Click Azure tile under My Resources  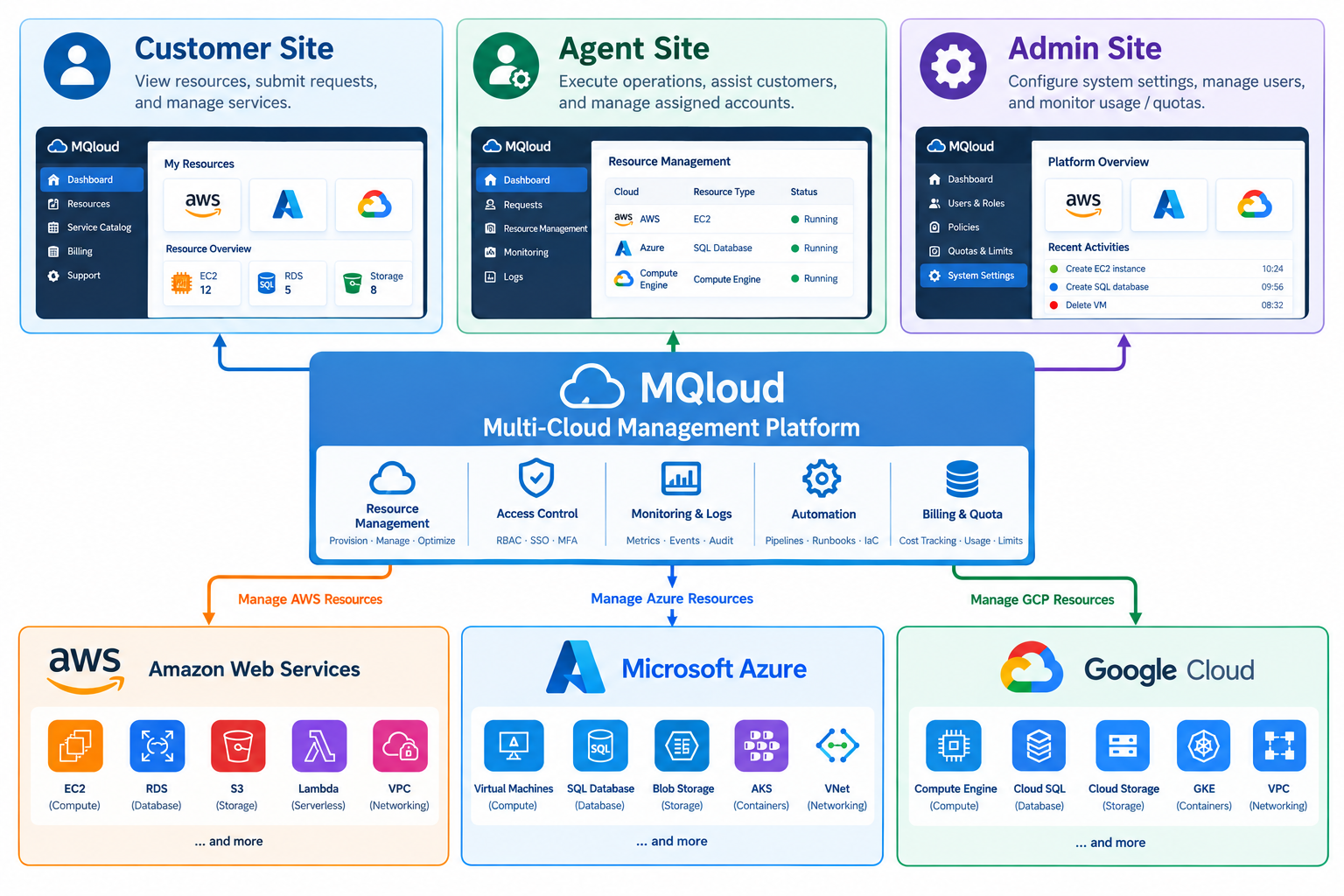click(x=288, y=205)
